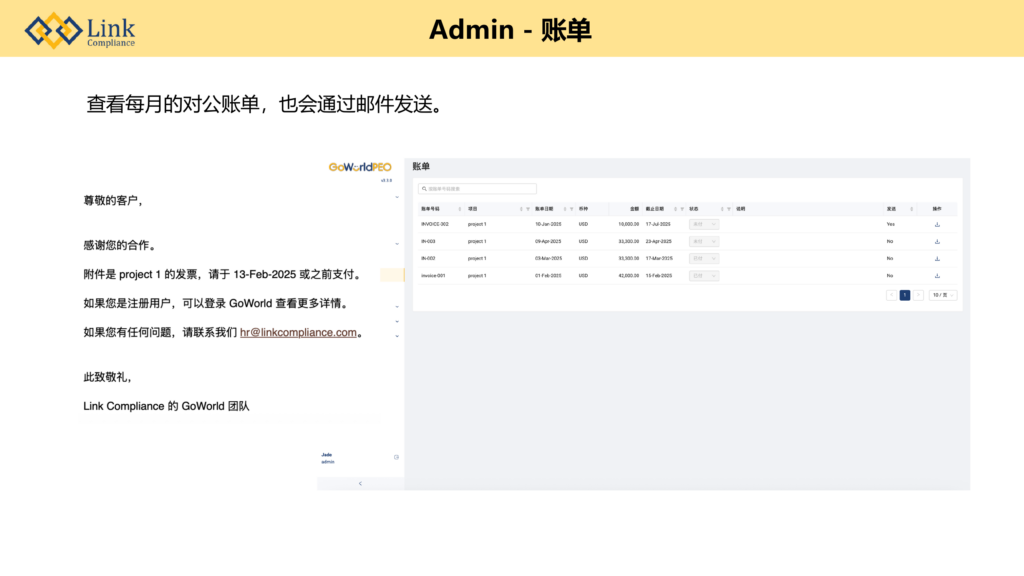Open filter for the 状态 column

pos(729,209)
